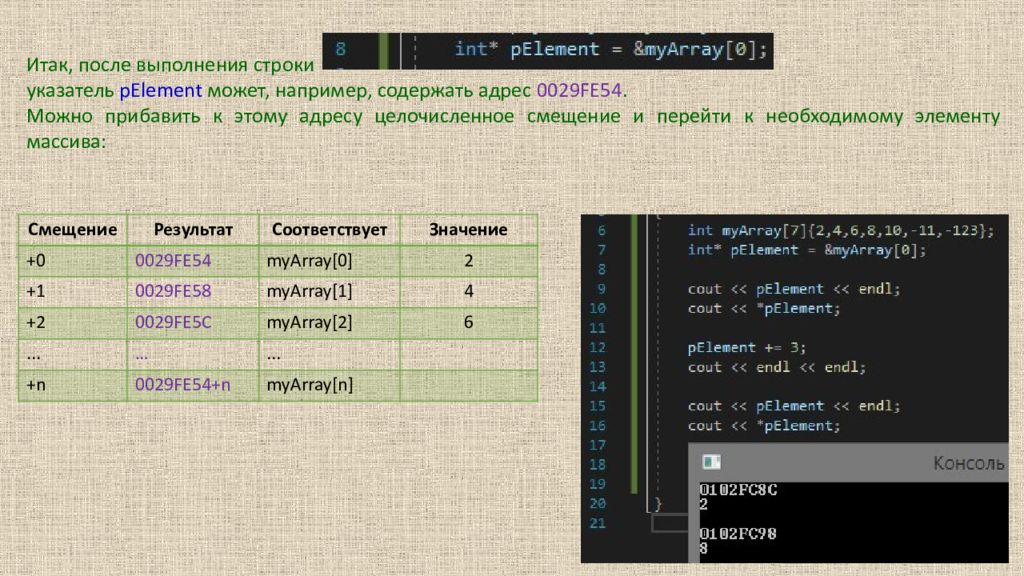The image size is (1024, 576).
Task: Click line number 6 in the editor gutter
Action: coord(601,230)
